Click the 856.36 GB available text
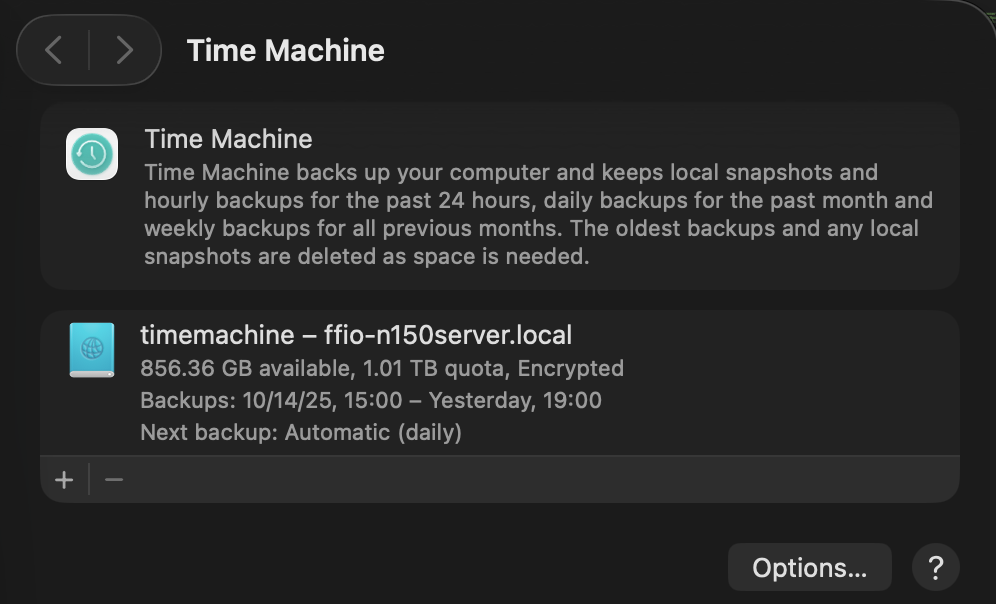Image resolution: width=996 pixels, height=604 pixels. click(x=244, y=368)
